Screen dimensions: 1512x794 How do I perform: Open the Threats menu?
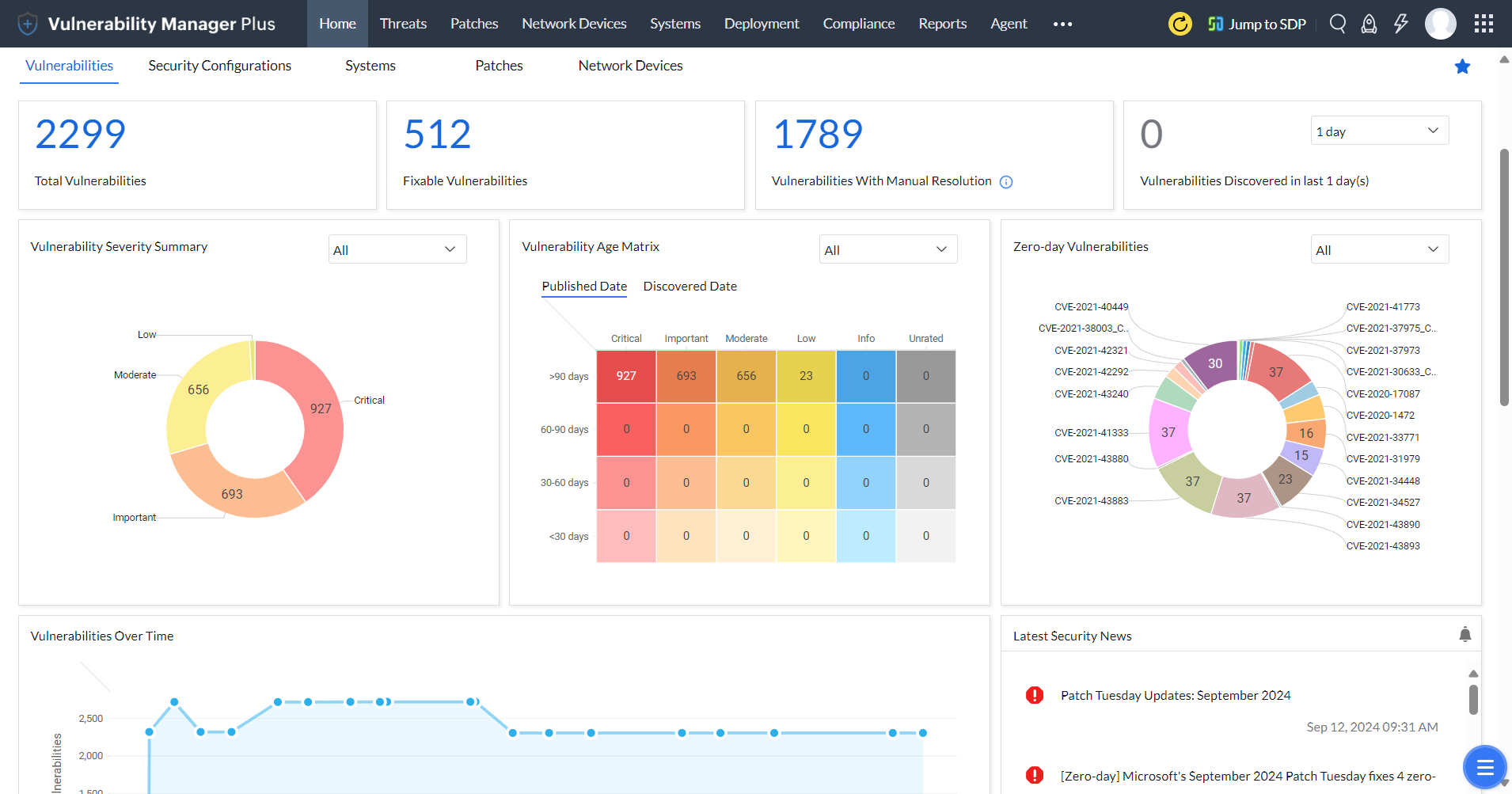(x=403, y=24)
